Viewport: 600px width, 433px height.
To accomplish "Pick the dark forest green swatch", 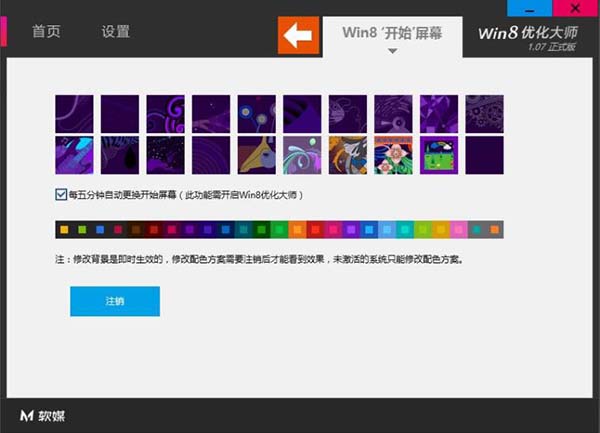I will 262,230.
